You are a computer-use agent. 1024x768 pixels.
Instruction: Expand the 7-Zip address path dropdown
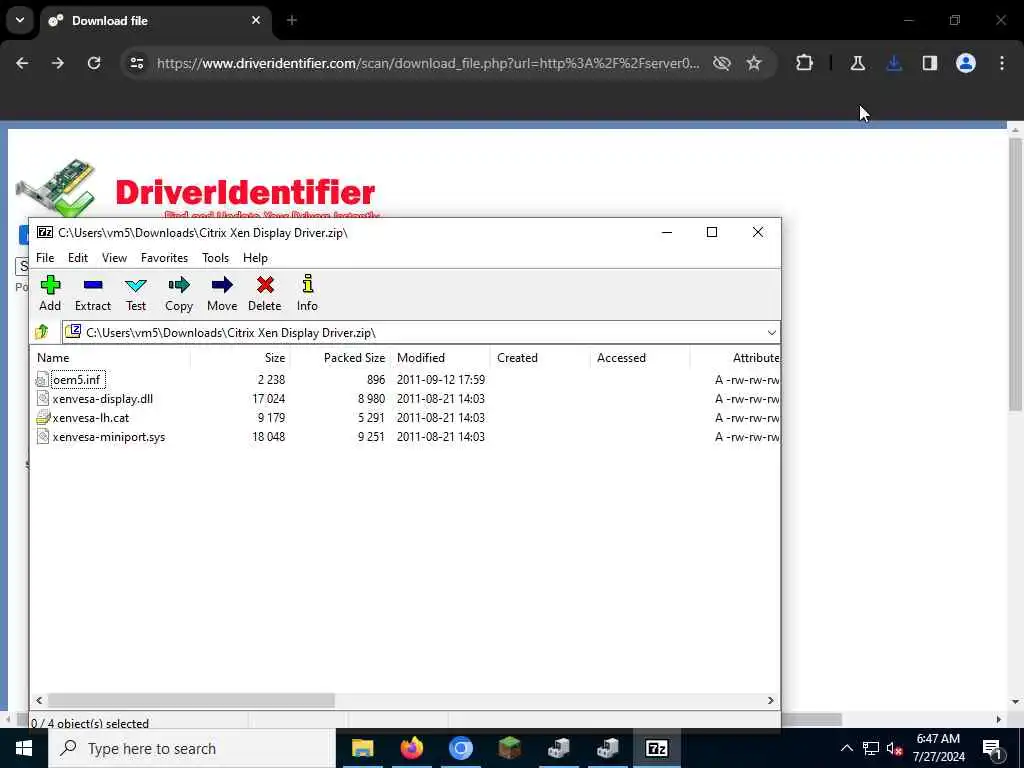[x=771, y=332]
